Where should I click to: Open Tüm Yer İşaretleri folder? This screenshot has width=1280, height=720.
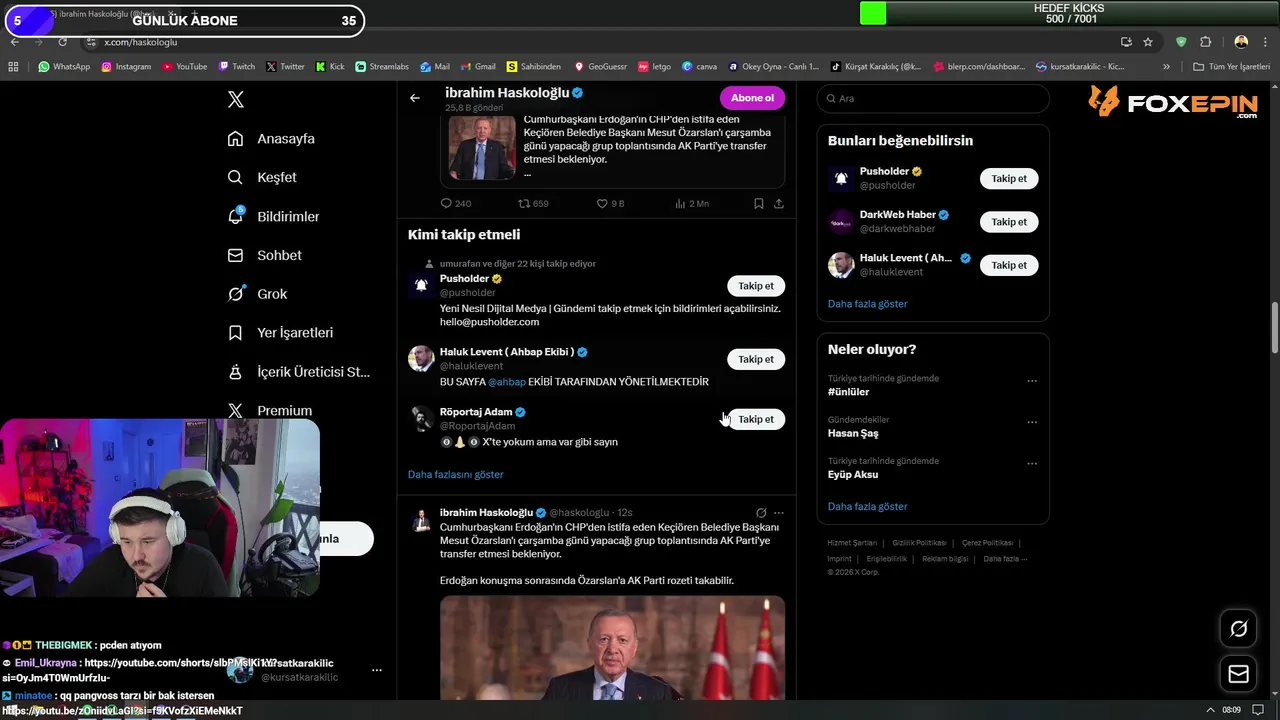click(1231, 67)
